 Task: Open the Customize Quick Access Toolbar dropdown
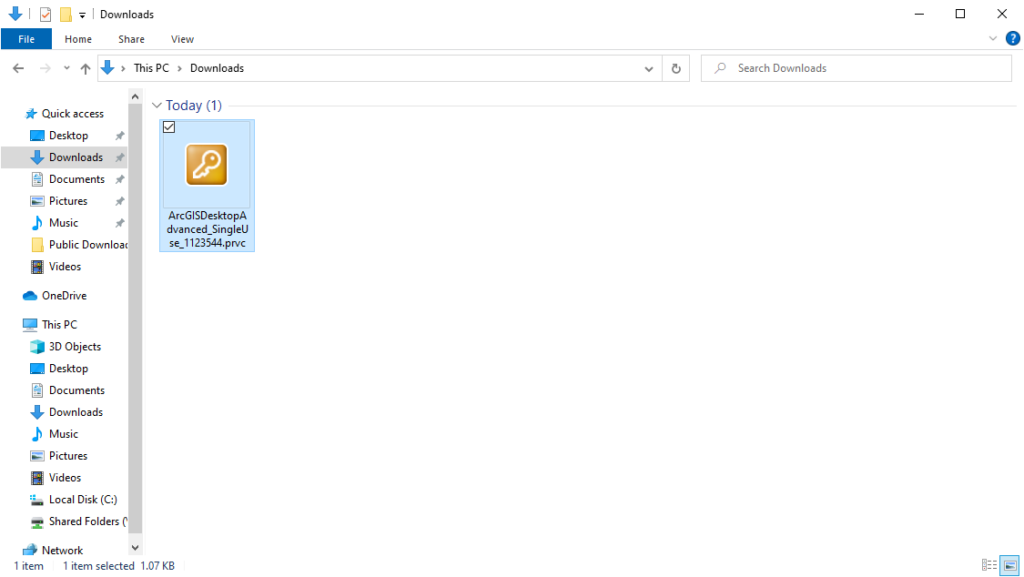point(82,14)
